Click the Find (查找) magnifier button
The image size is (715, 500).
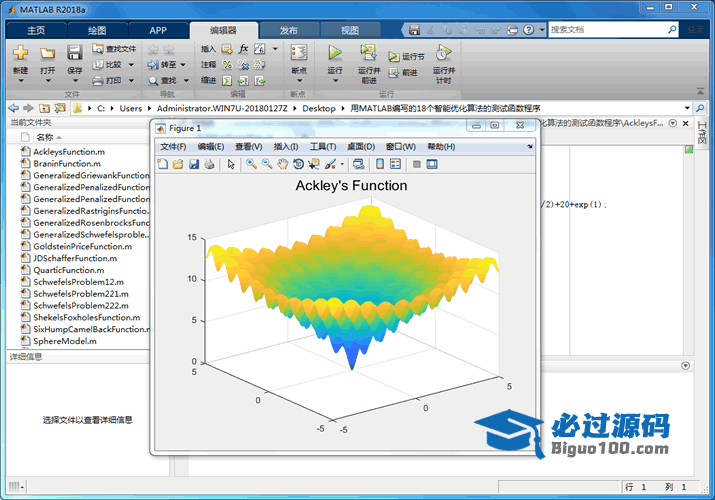(162, 81)
